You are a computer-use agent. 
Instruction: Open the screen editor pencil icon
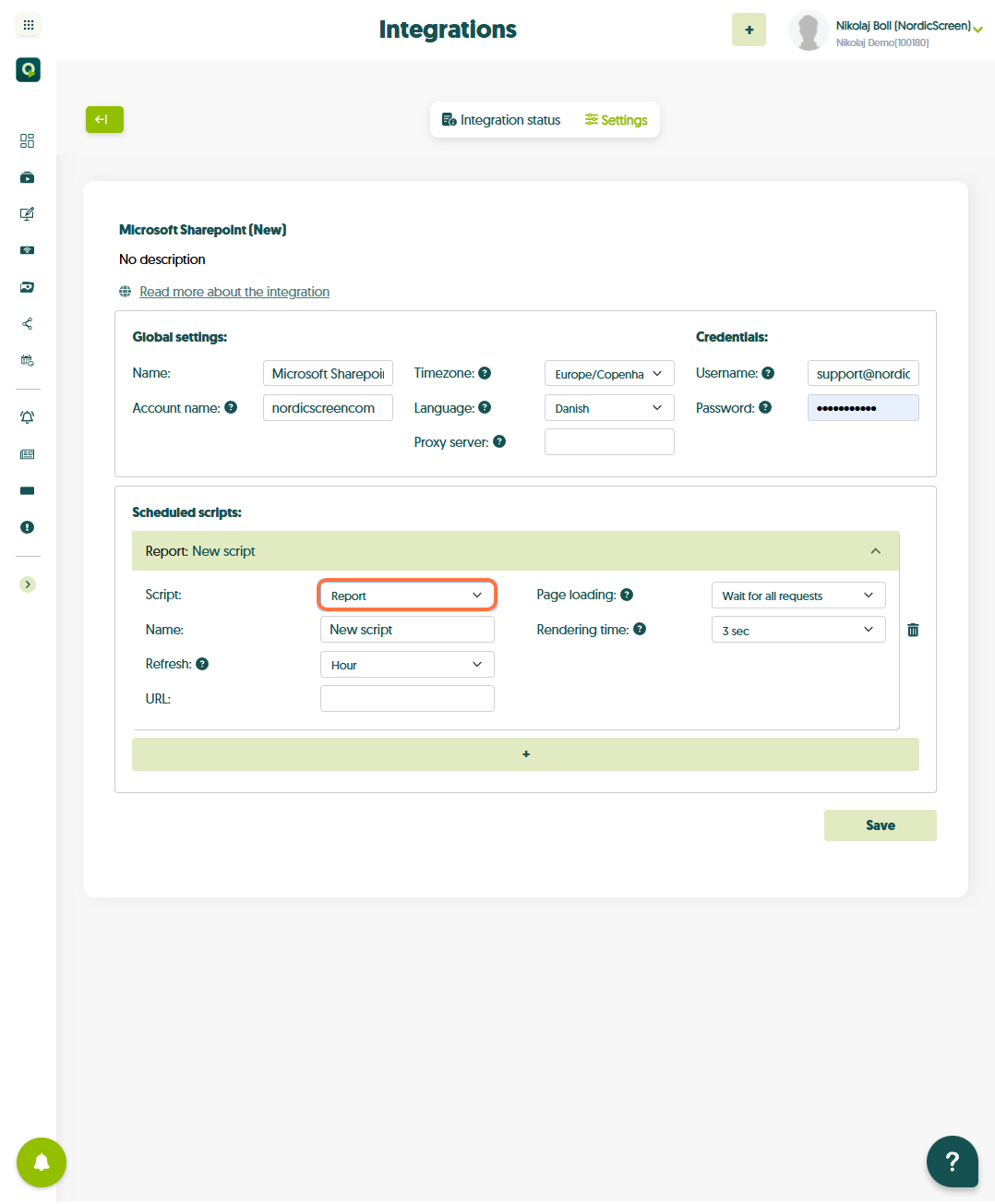click(x=28, y=213)
